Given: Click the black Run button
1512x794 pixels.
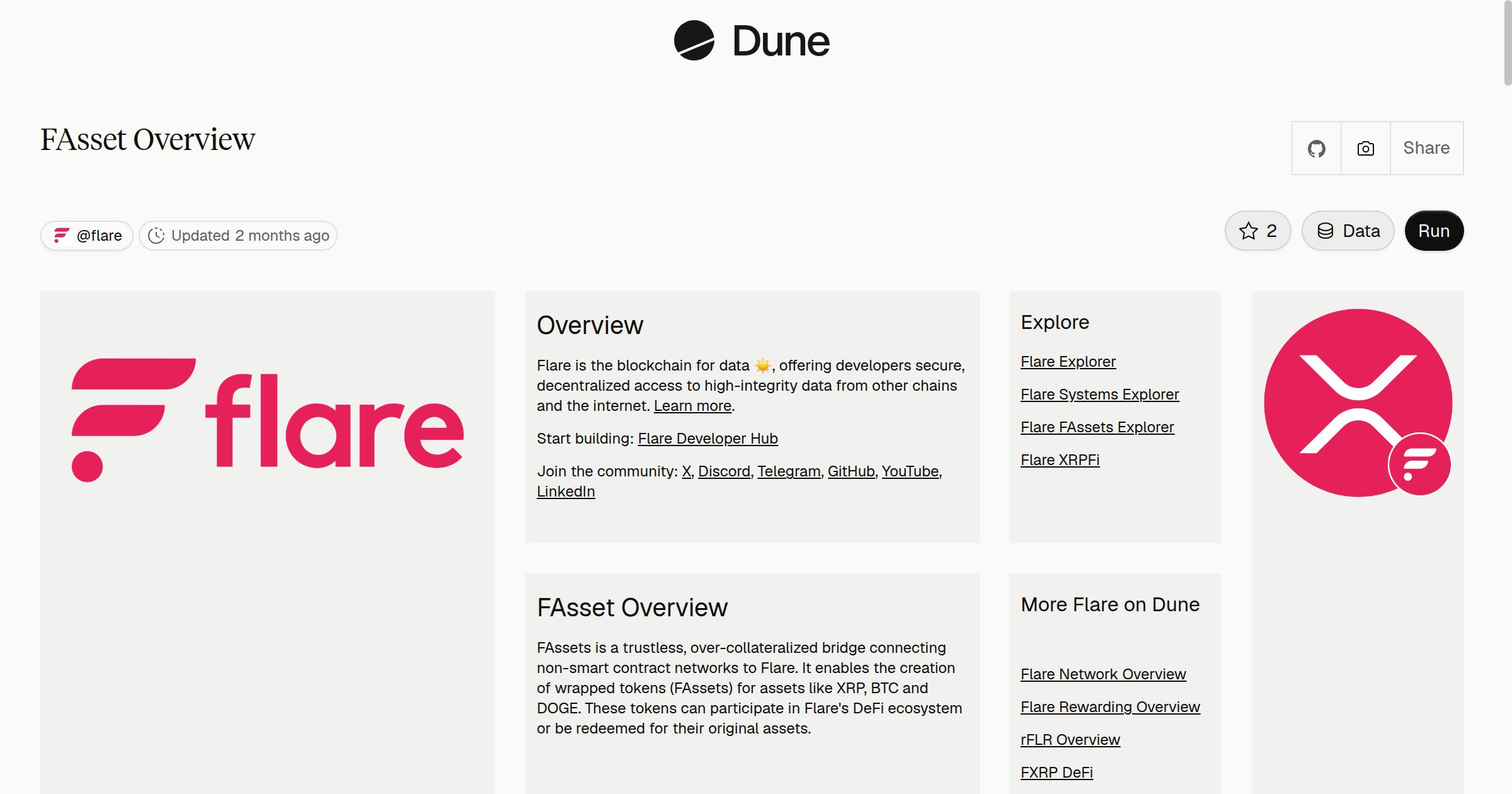Looking at the screenshot, I should [x=1434, y=231].
